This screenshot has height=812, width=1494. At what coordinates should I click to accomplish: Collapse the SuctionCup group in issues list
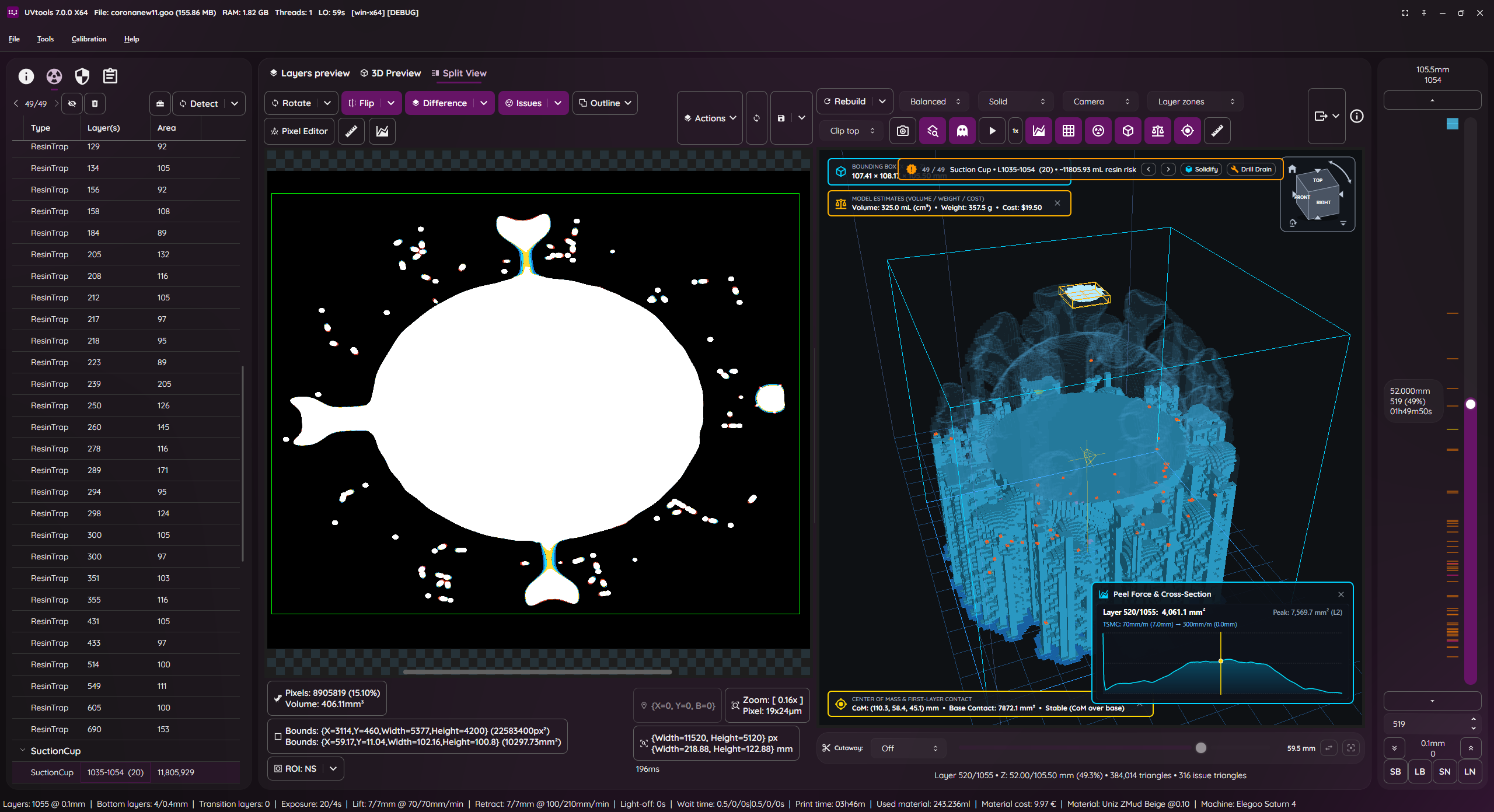tap(23, 750)
